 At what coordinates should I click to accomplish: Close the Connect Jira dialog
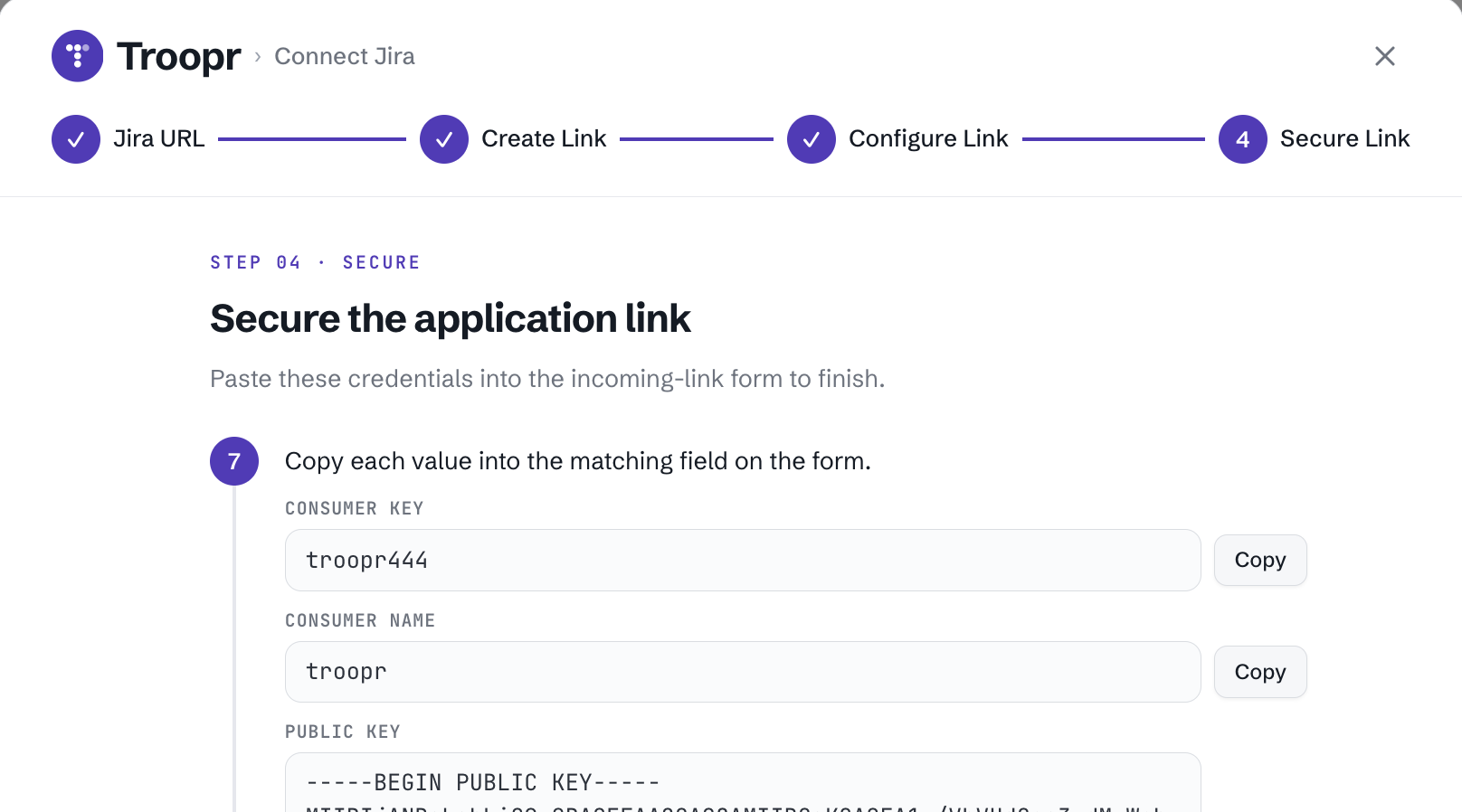click(x=1385, y=56)
